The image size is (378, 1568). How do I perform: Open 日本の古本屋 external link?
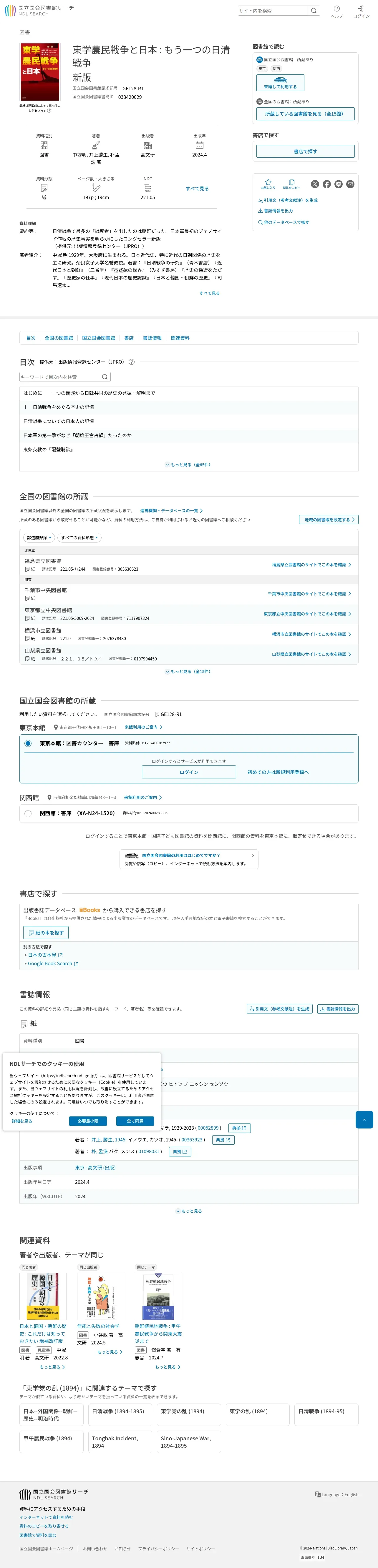pyautogui.click(x=45, y=955)
